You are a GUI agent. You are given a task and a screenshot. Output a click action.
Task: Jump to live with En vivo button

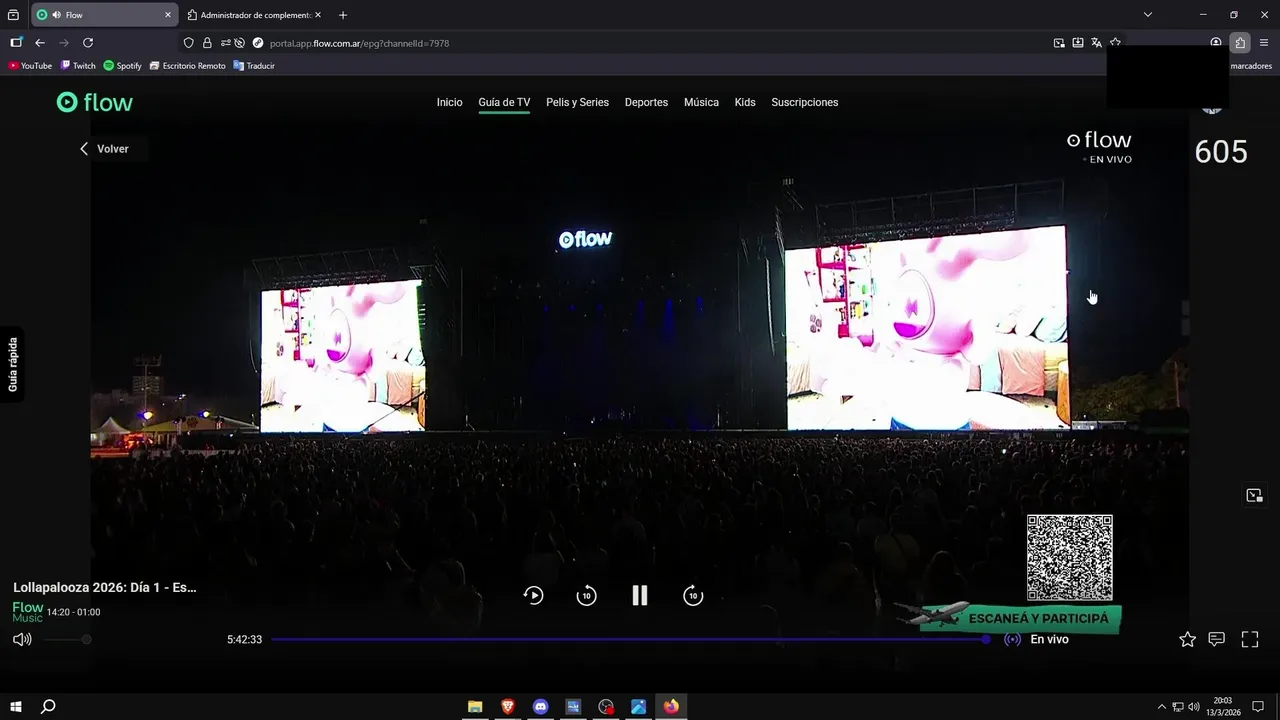1037,639
